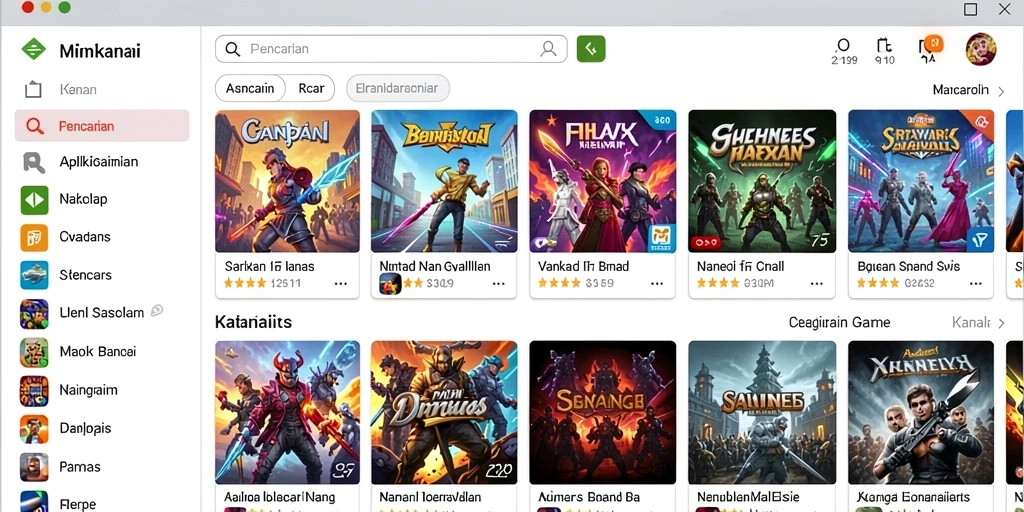Click the magnifier icon in search box
Image resolution: width=1024 pixels, height=512 pixels.
point(232,49)
